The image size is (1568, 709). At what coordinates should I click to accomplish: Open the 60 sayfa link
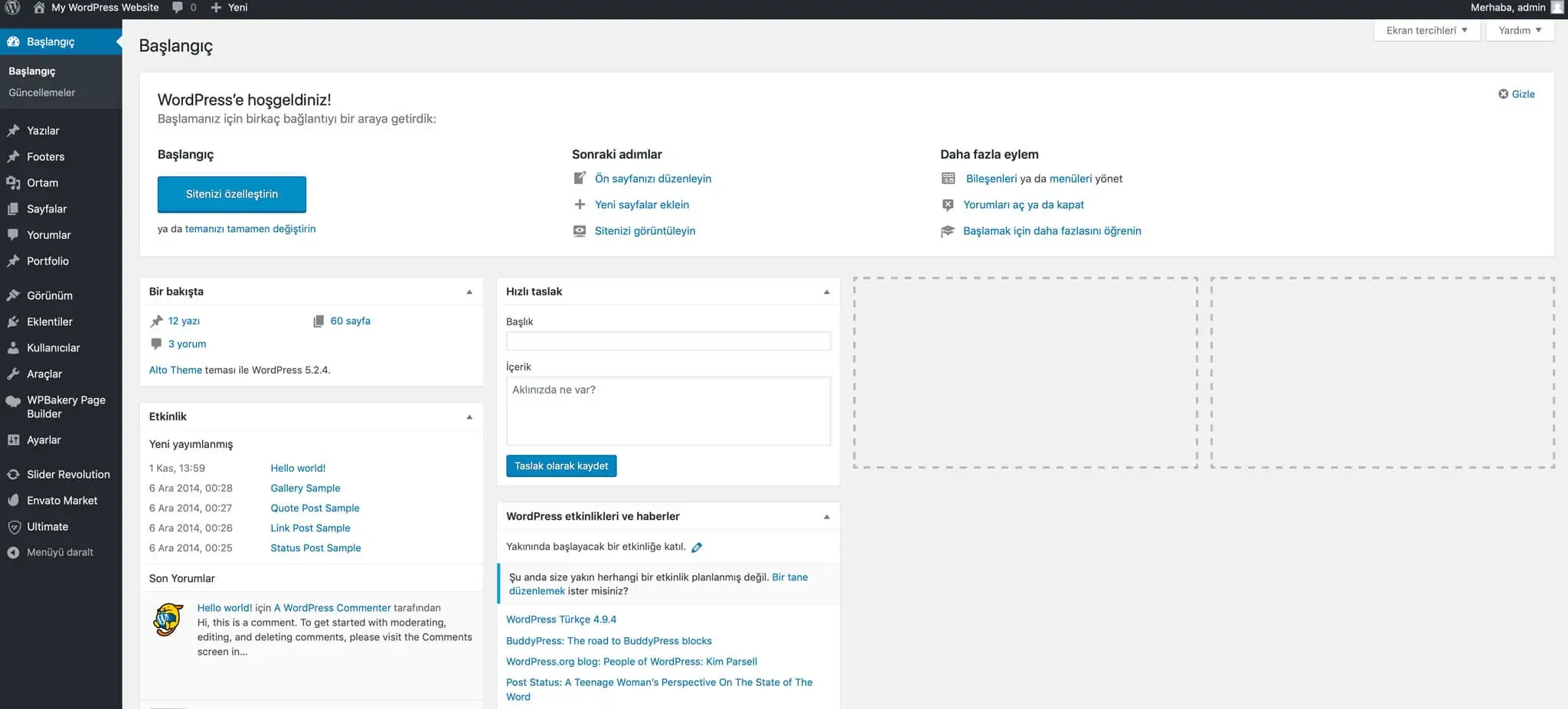tap(350, 321)
